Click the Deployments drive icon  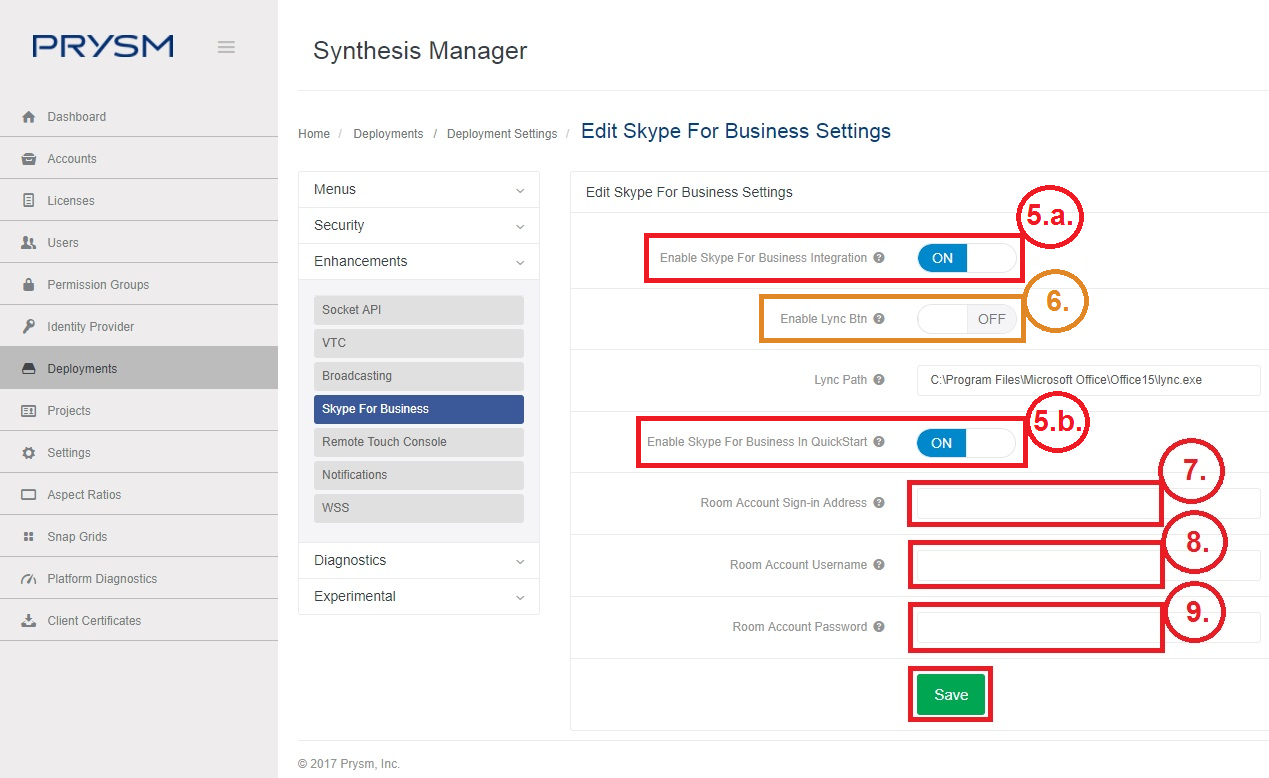click(28, 369)
